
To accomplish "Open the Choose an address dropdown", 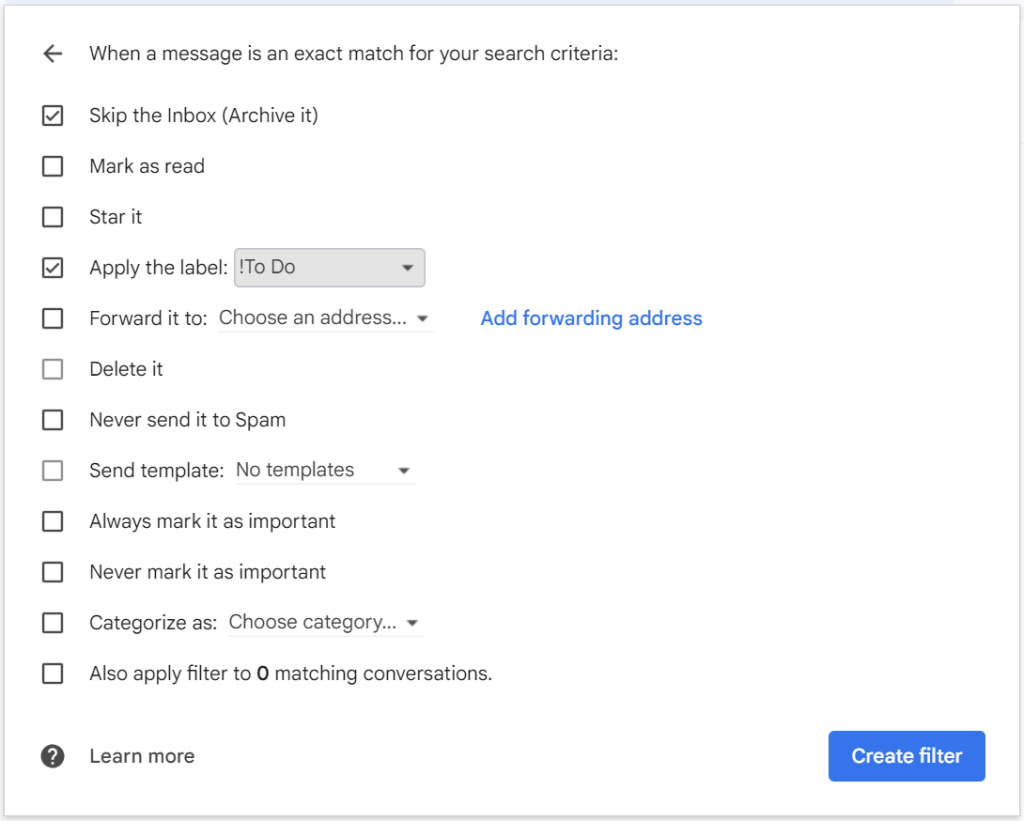I will (326, 318).
